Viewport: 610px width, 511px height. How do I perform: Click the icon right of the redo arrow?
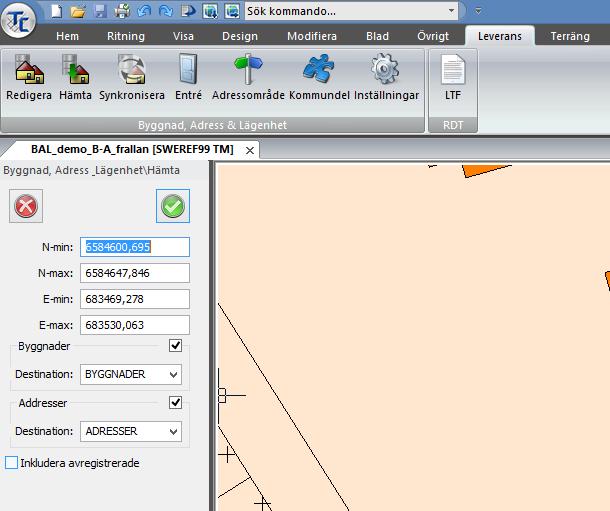pyautogui.click(x=188, y=11)
